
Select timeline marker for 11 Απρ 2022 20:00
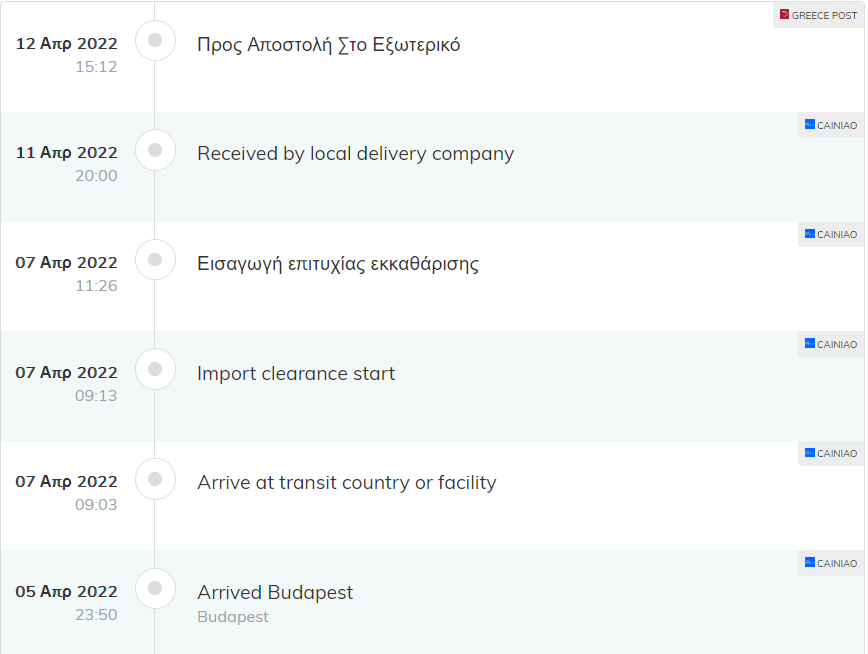pyautogui.click(x=155, y=150)
